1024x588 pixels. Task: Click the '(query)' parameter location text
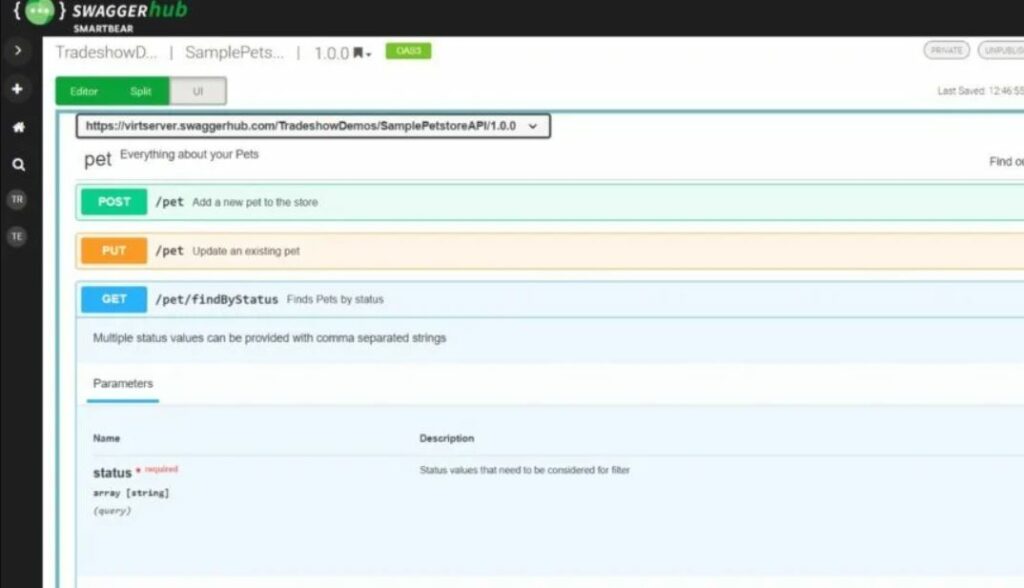(x=112, y=511)
